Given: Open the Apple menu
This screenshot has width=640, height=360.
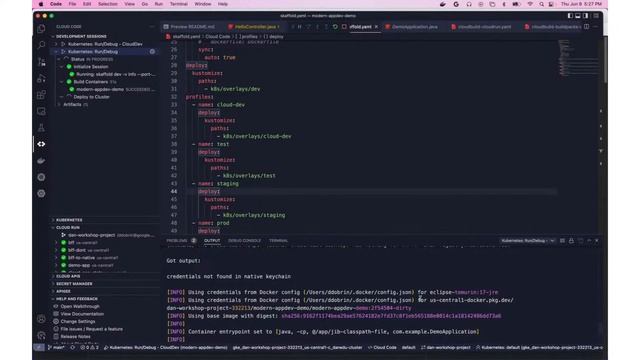Looking at the screenshot, I should (41, 4).
